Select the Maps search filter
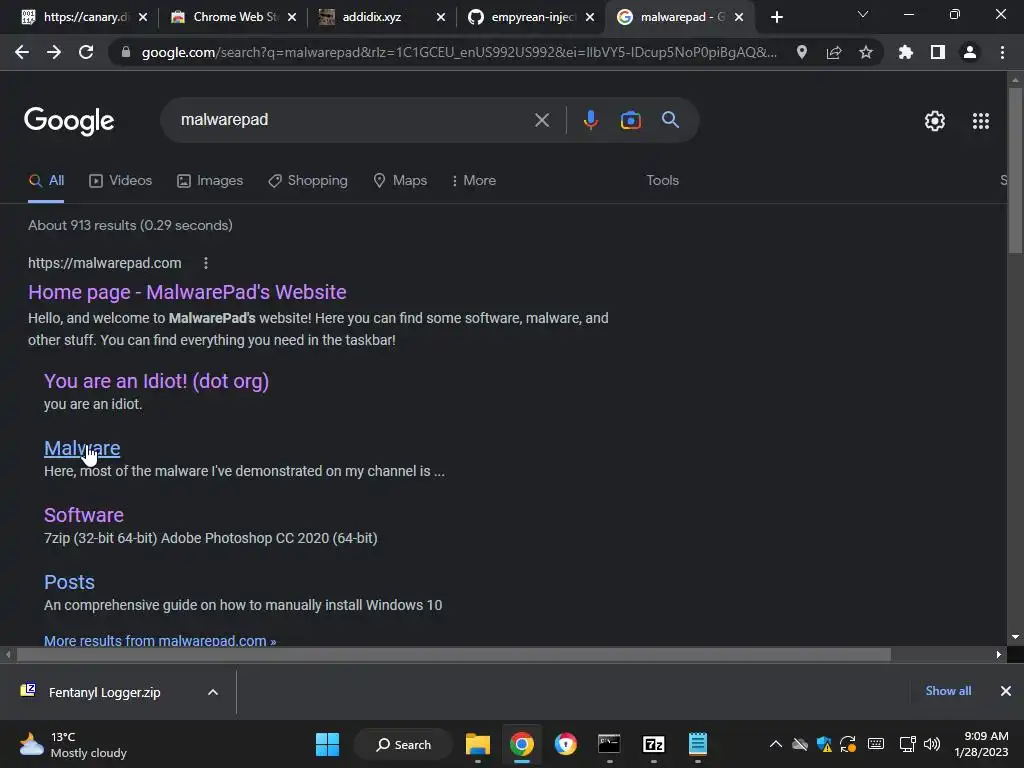1024x768 pixels. pyautogui.click(x=400, y=180)
